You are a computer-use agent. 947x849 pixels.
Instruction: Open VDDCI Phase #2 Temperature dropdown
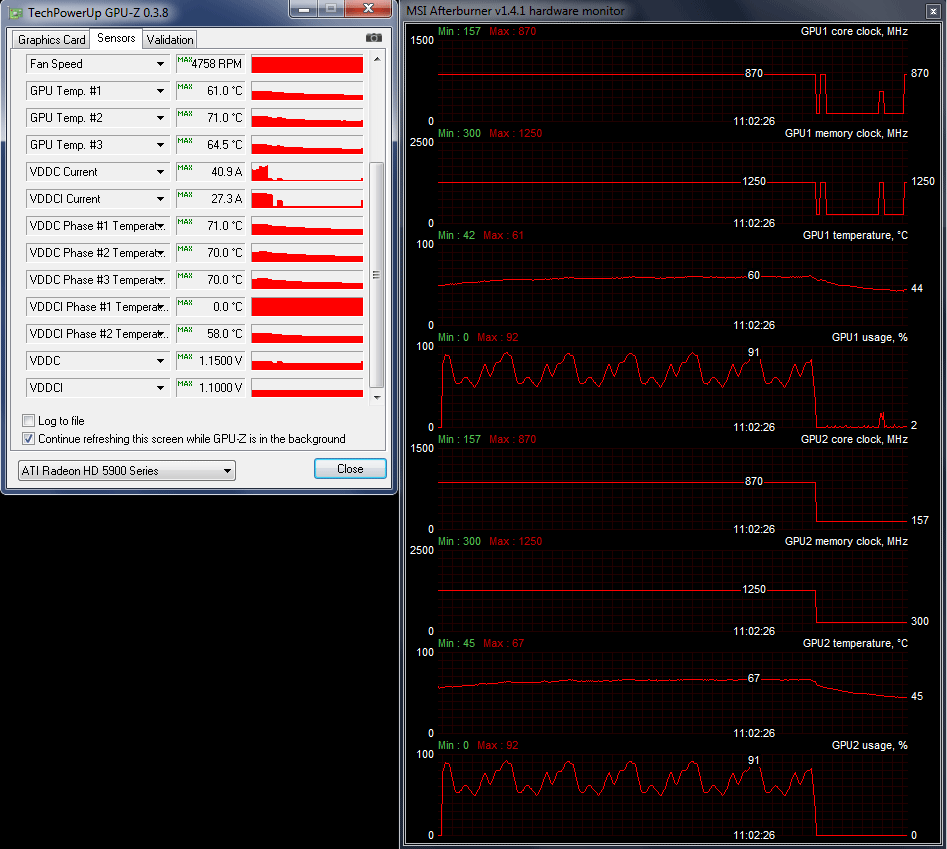(160, 334)
